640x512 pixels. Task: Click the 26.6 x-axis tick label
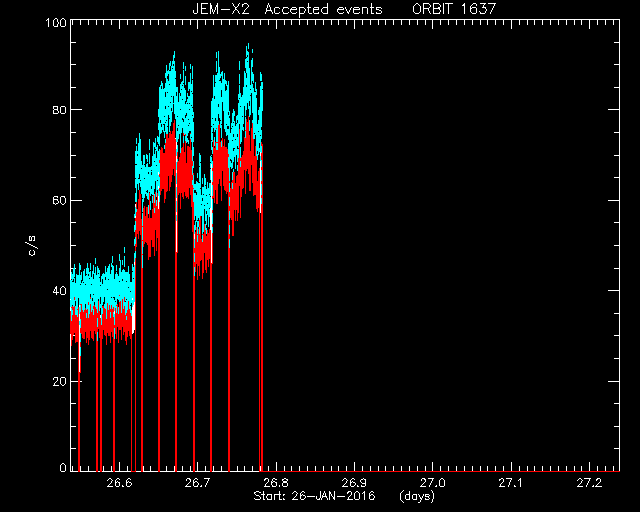click(119, 483)
